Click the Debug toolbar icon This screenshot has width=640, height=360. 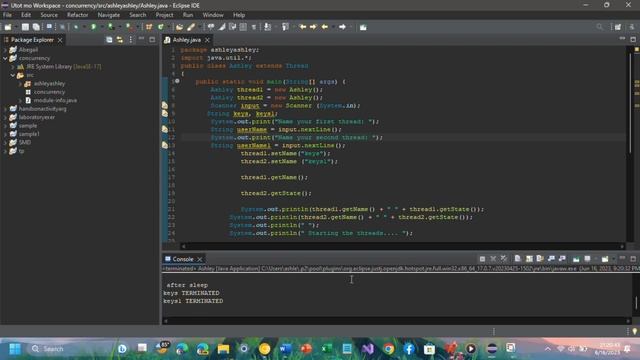(76, 27)
